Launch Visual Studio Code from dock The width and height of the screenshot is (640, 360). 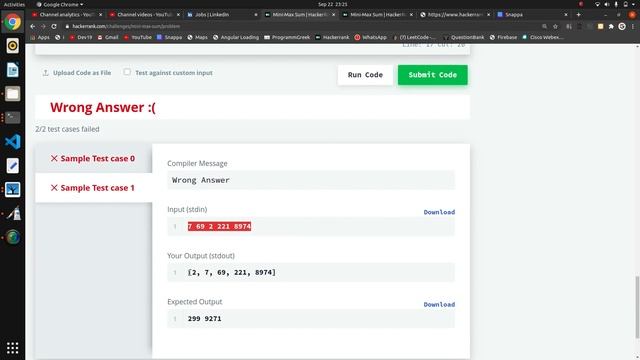13,142
